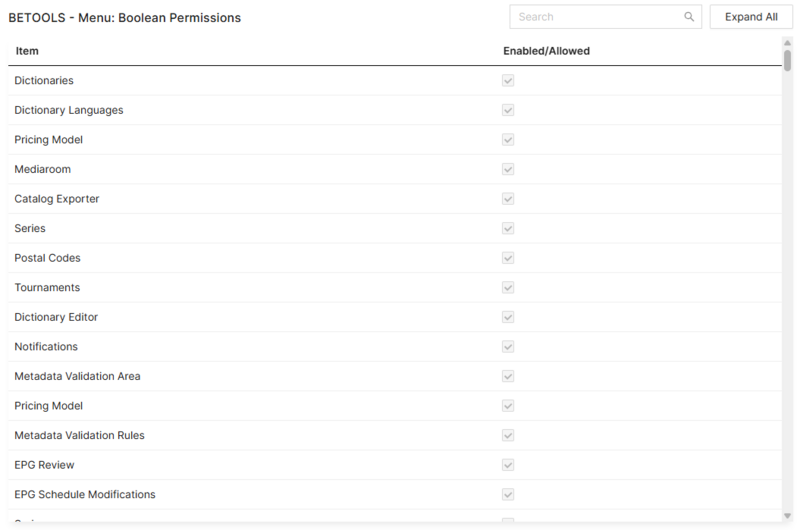Toggle the Mediaroom checkbox
Viewport: 800px width, 530px height.
[508, 169]
